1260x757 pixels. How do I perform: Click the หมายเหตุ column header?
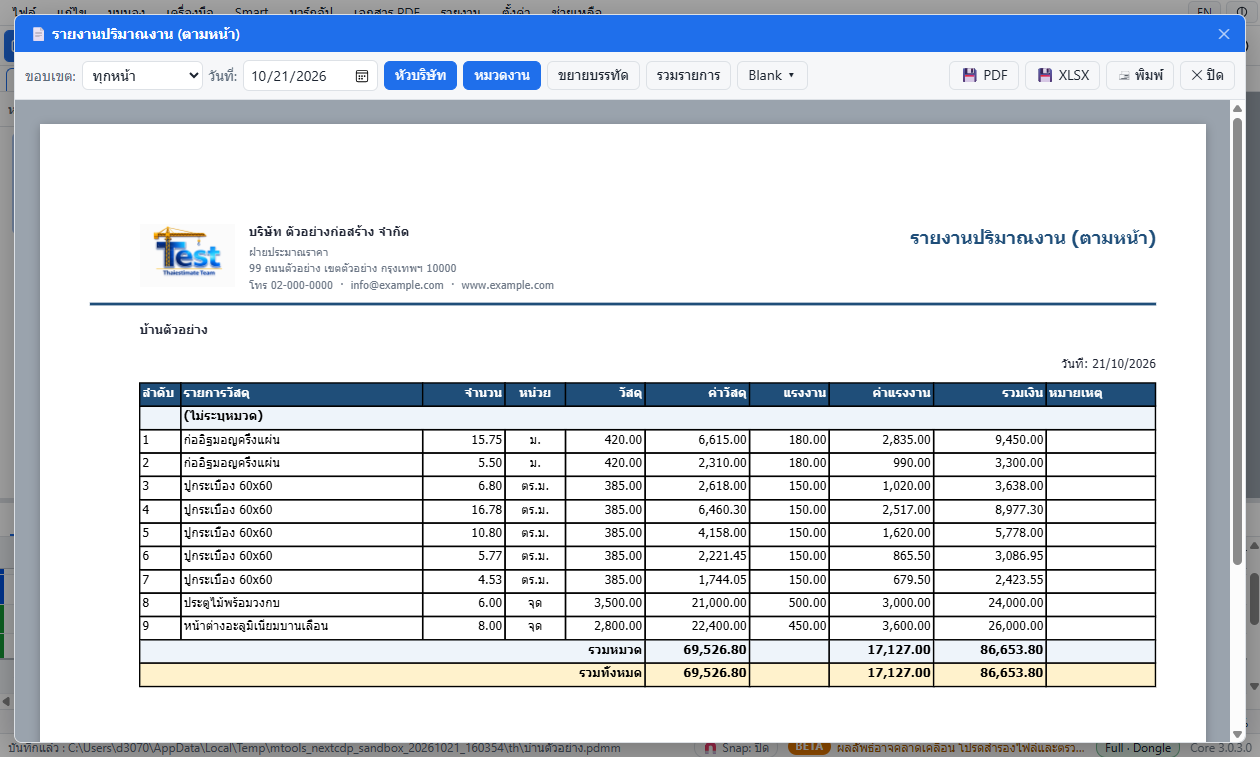pyautogui.click(x=1100, y=394)
